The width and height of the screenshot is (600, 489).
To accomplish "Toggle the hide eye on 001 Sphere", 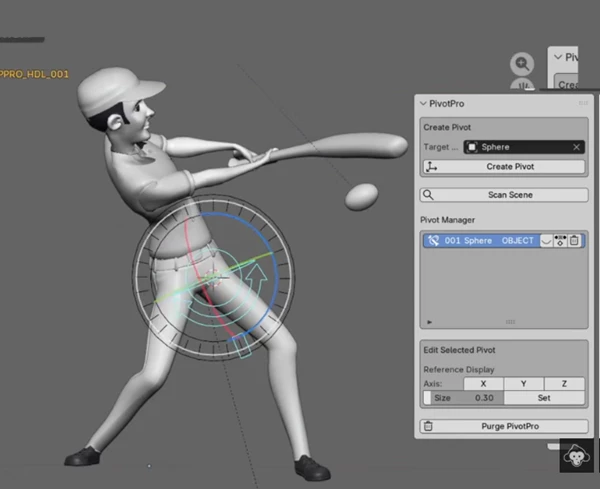I will point(546,241).
